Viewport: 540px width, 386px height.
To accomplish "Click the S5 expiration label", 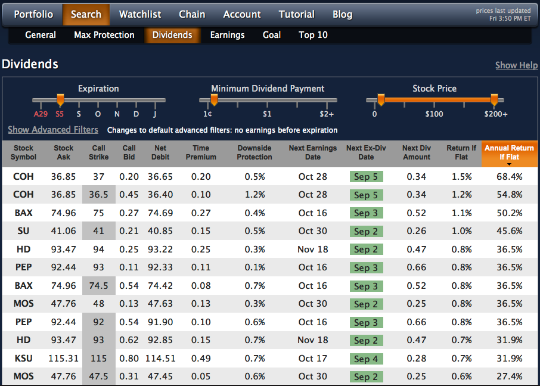I will click(60, 114).
